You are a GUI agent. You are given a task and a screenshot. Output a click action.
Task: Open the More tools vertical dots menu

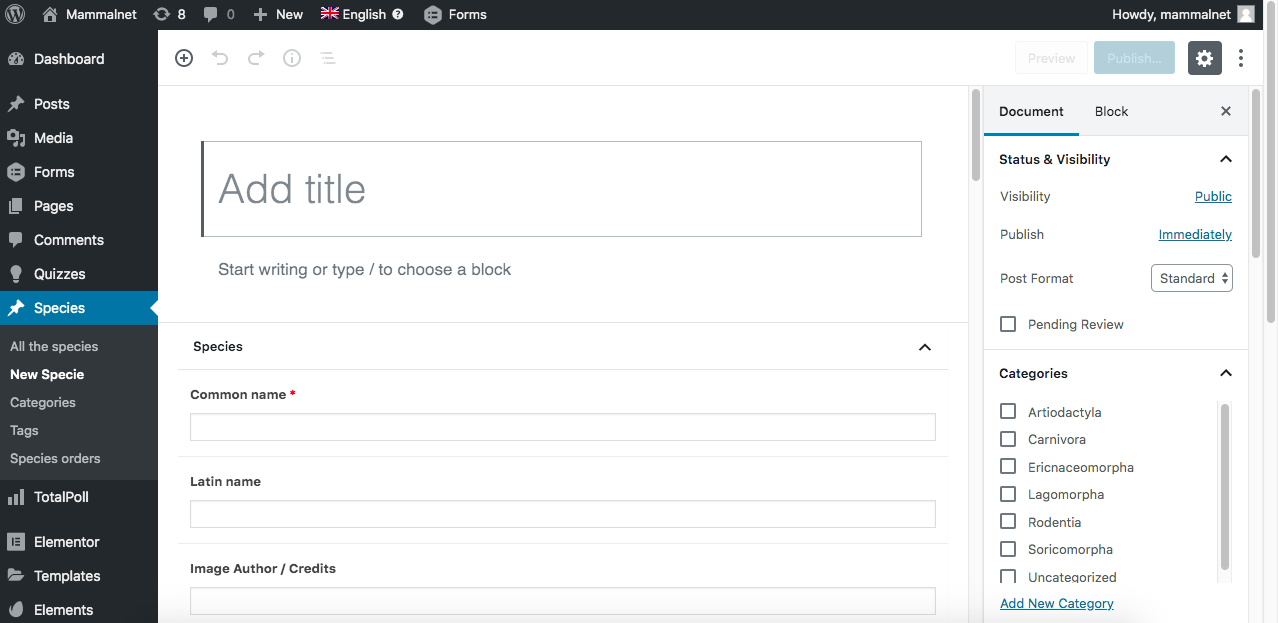(x=1241, y=58)
